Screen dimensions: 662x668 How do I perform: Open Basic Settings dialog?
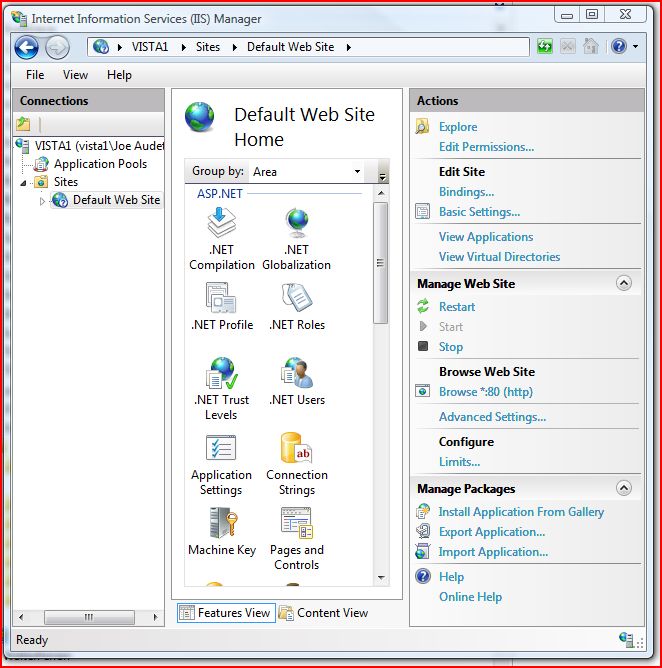pos(479,212)
